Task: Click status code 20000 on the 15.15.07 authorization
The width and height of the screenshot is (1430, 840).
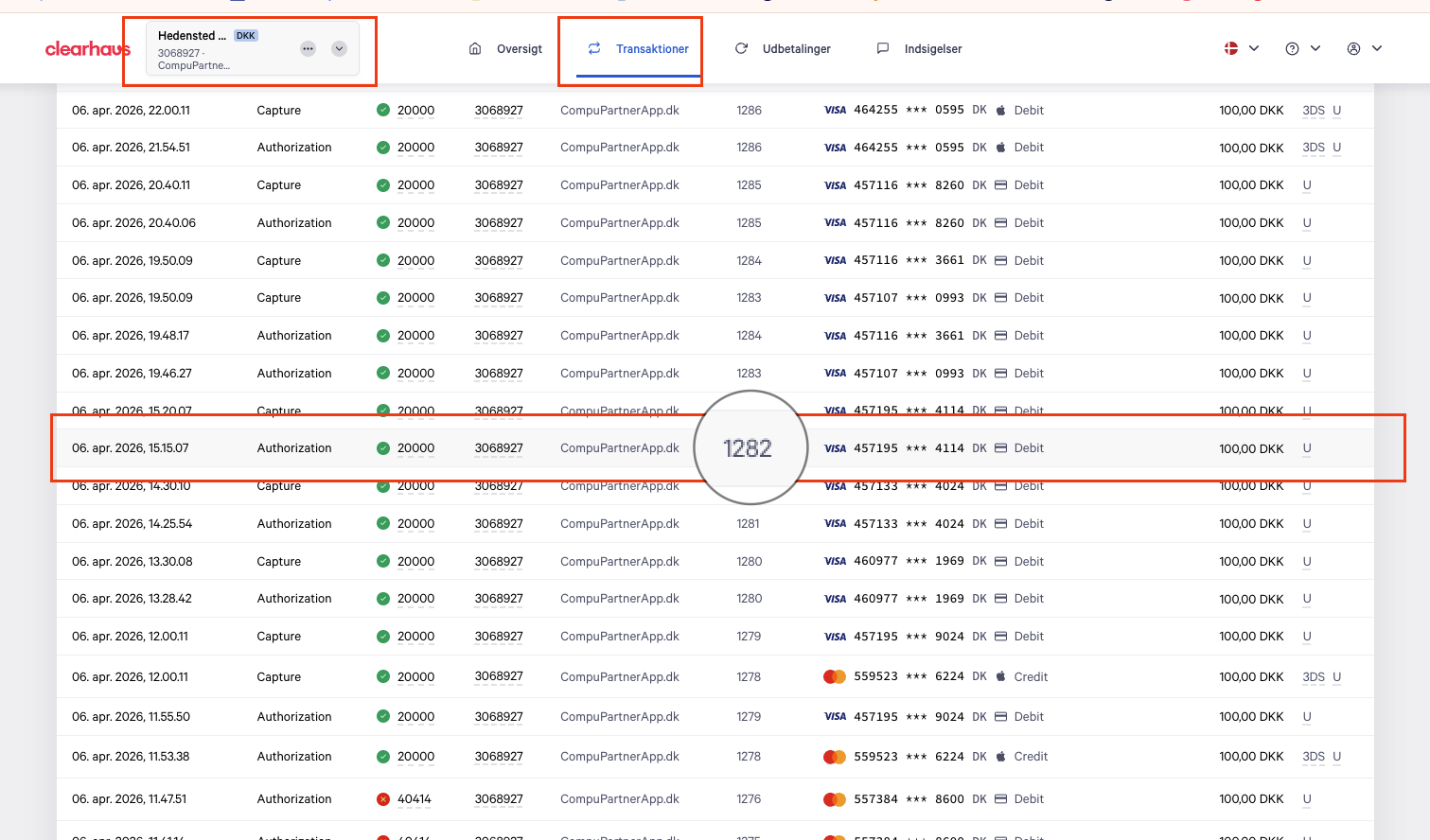Action: pyautogui.click(x=415, y=448)
